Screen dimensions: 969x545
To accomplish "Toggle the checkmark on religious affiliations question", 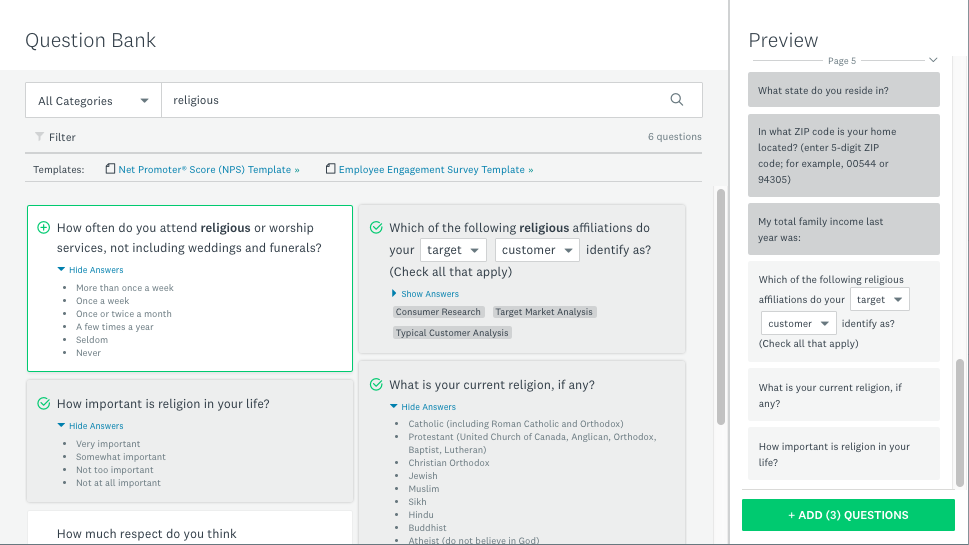I will point(376,228).
